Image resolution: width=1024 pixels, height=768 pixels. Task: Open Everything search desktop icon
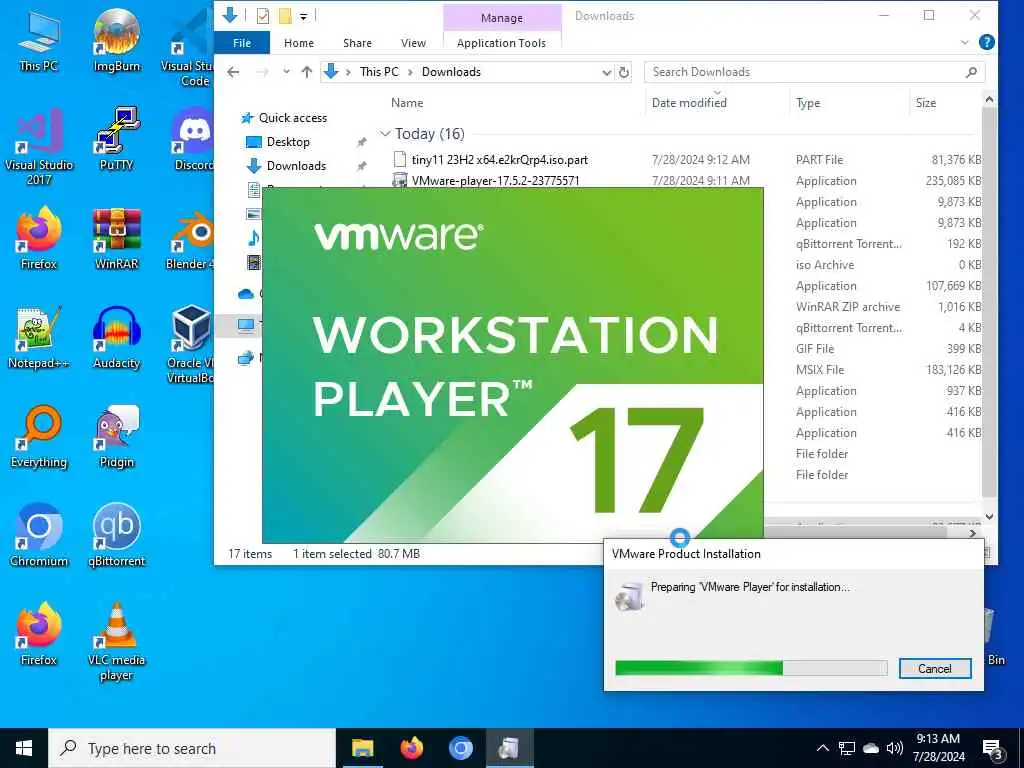(x=39, y=437)
